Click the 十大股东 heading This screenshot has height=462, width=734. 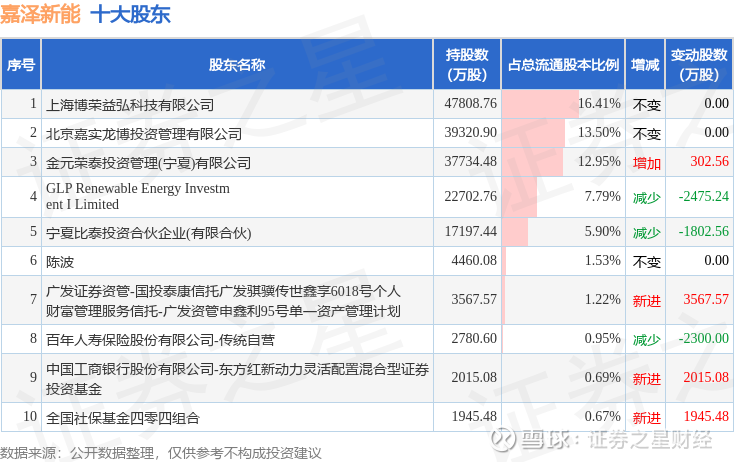click(130, 14)
